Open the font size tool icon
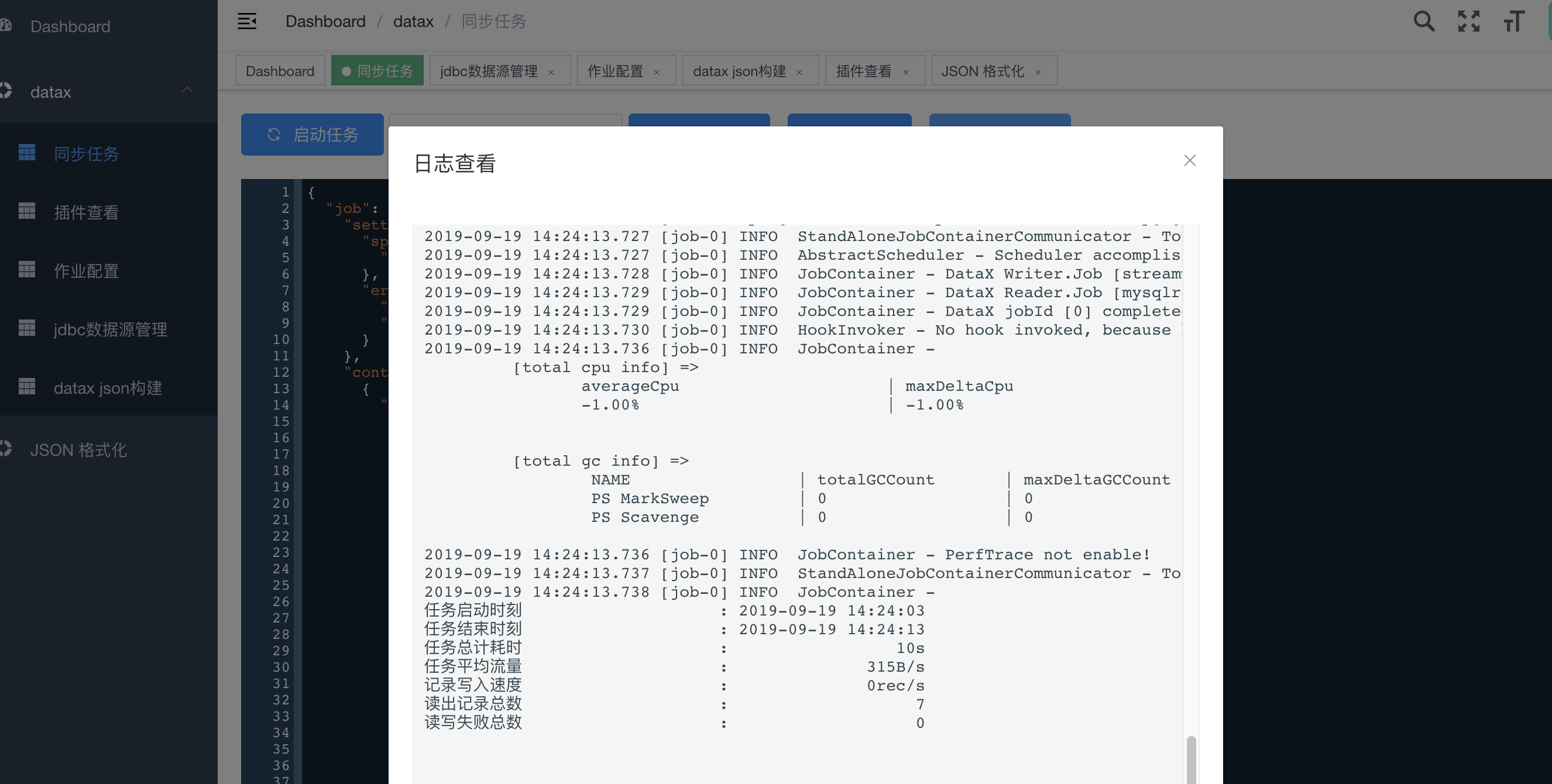 (x=1513, y=22)
